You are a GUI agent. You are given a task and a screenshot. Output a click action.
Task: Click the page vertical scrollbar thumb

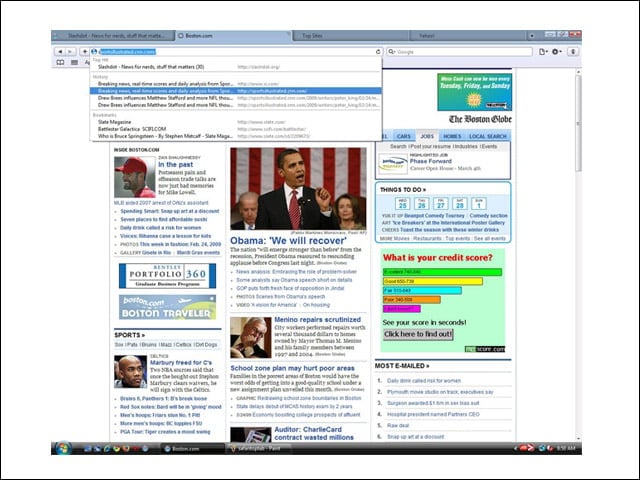point(578,123)
